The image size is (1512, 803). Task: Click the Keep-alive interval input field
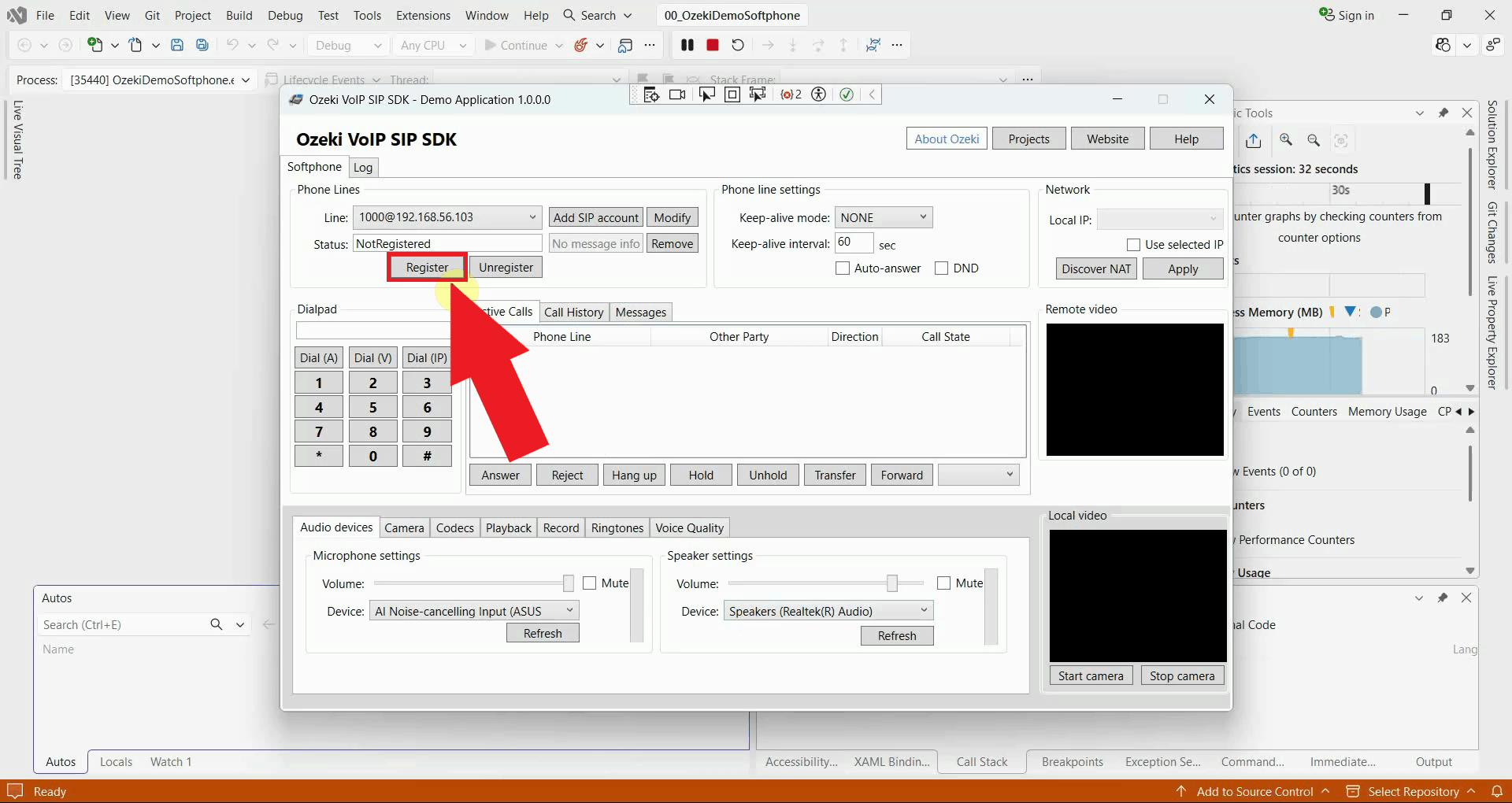(854, 242)
